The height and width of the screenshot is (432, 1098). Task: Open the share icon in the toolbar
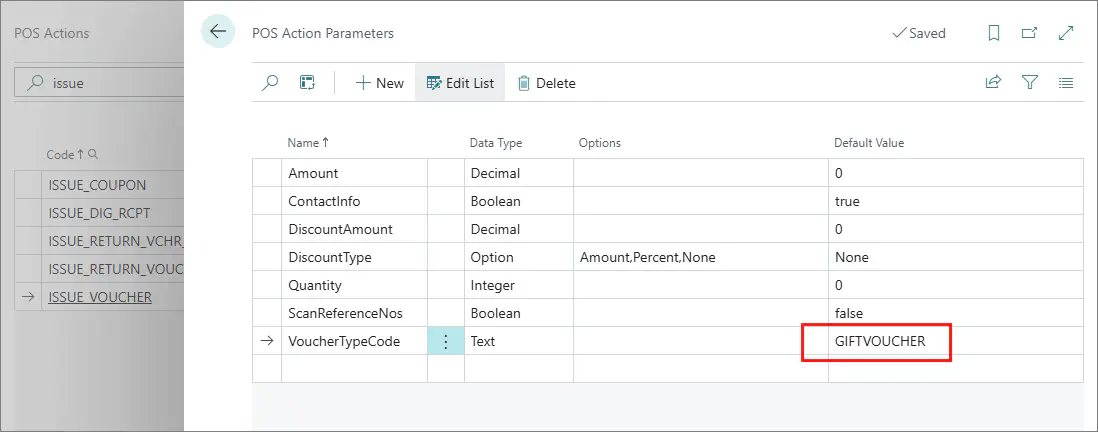pos(993,83)
